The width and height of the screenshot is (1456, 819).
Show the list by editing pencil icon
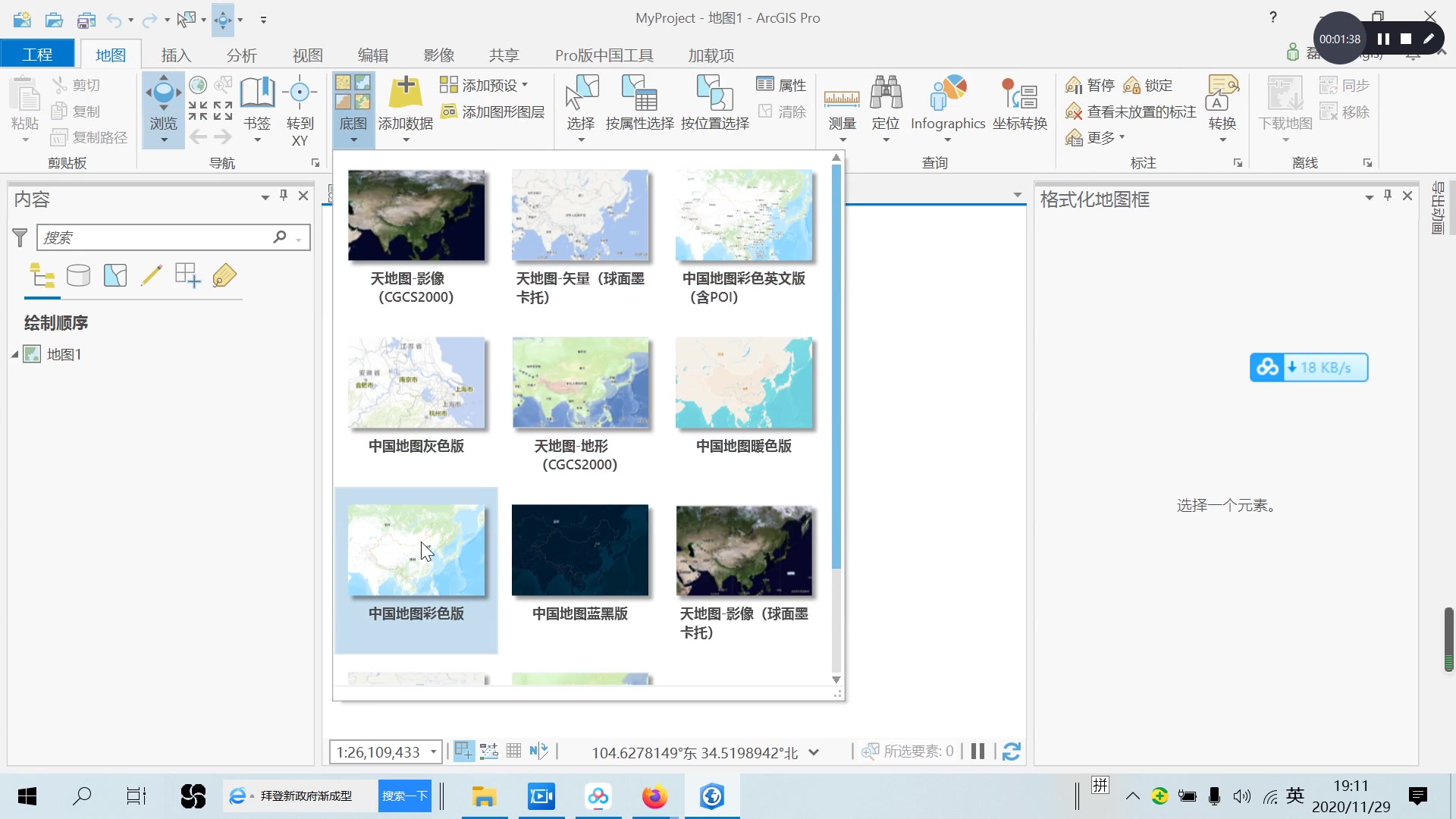pyautogui.click(x=151, y=275)
